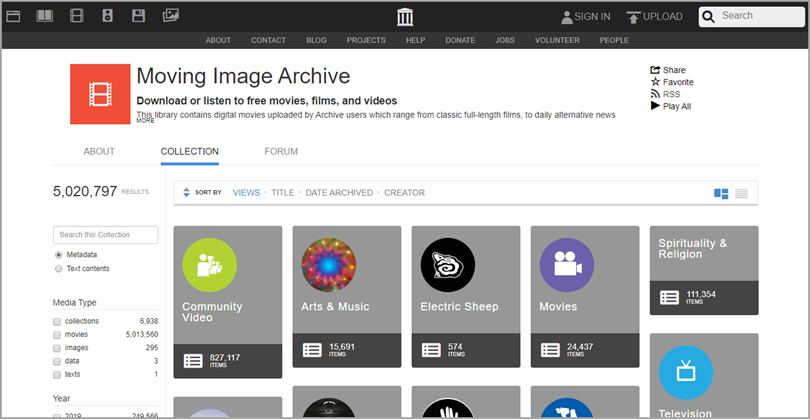This screenshot has width=810, height=420.
Task: Open the COLLECTION tab
Action: [x=190, y=151]
